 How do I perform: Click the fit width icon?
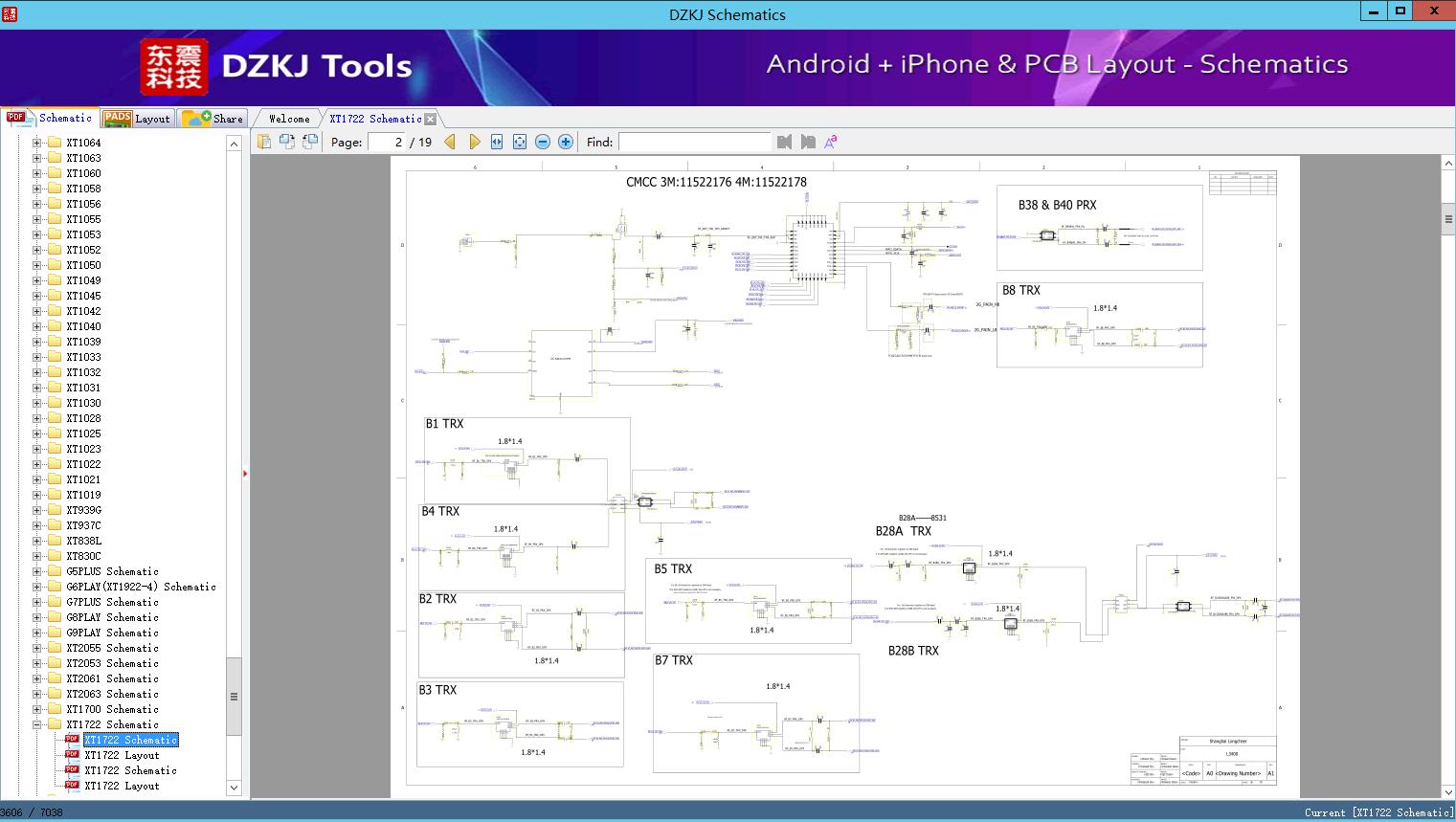497,142
